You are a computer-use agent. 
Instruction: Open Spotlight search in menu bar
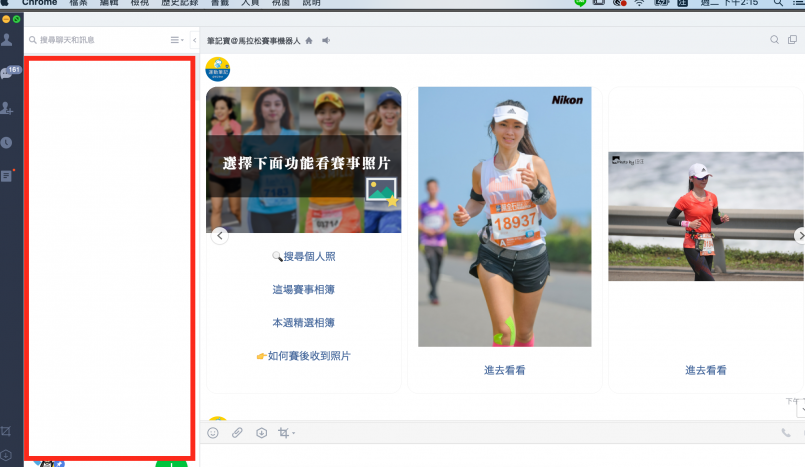click(778, 3)
